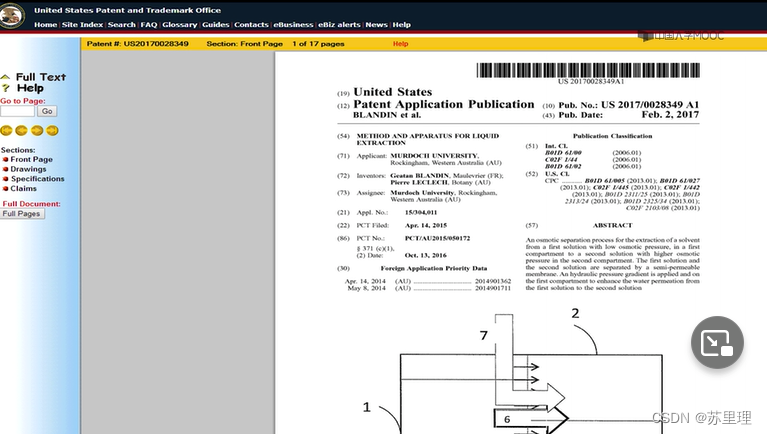Open the Contacts link
Viewport: 767px width, 434px height.
point(251,24)
